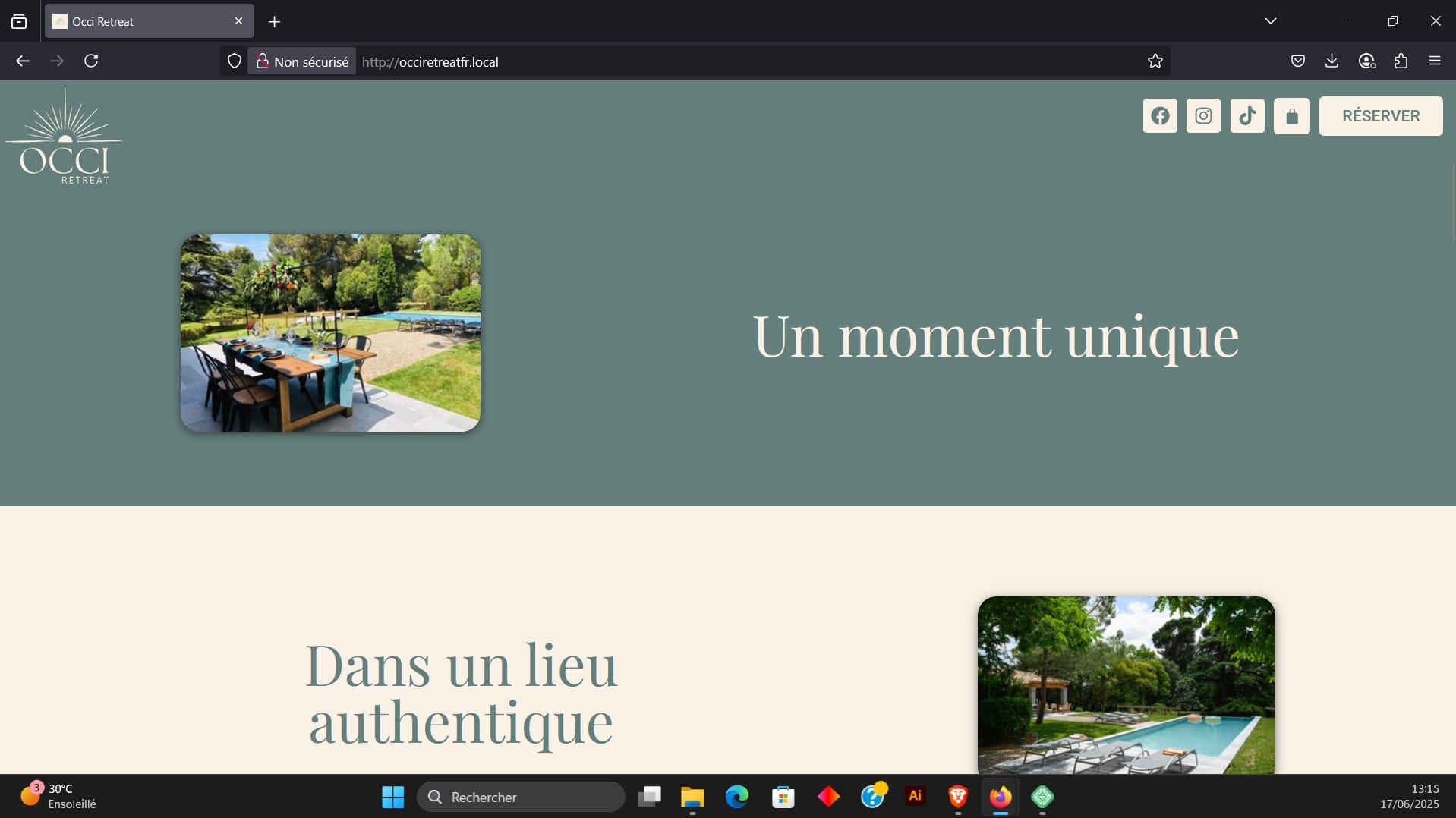Open Microsoft Store from taskbar
Viewport: 1456px width, 818px height.
(x=783, y=798)
